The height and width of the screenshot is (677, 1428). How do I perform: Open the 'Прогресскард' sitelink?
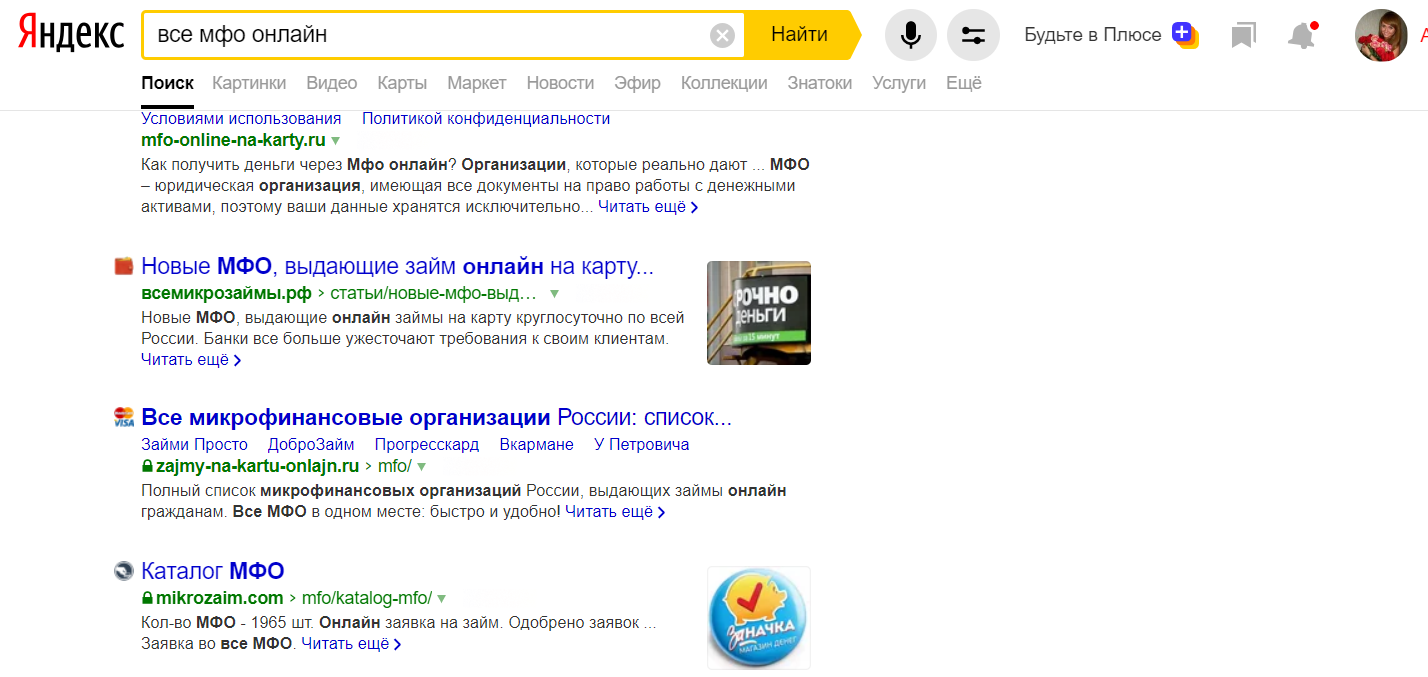[x=427, y=444]
